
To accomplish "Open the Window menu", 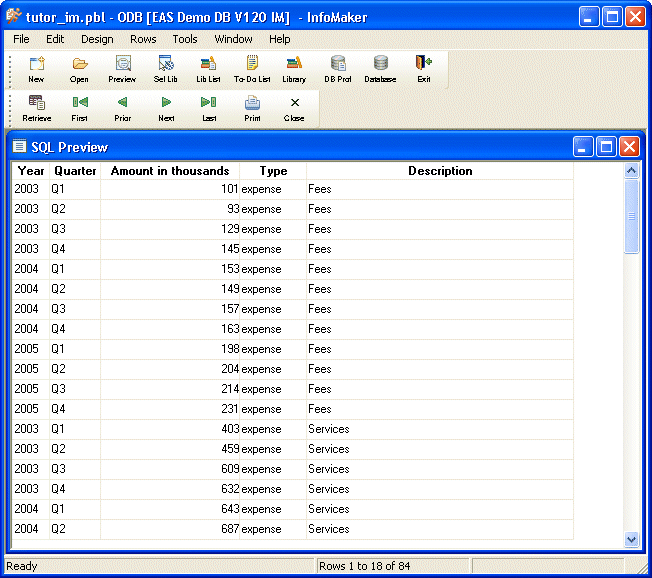I will click(x=233, y=39).
